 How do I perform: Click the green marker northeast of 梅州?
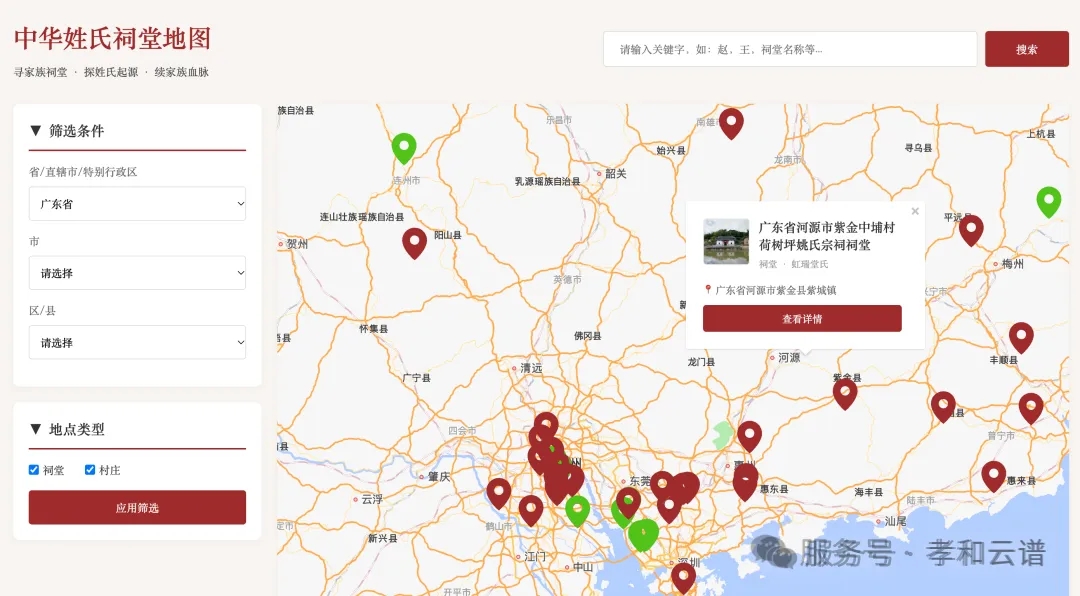[1049, 201]
